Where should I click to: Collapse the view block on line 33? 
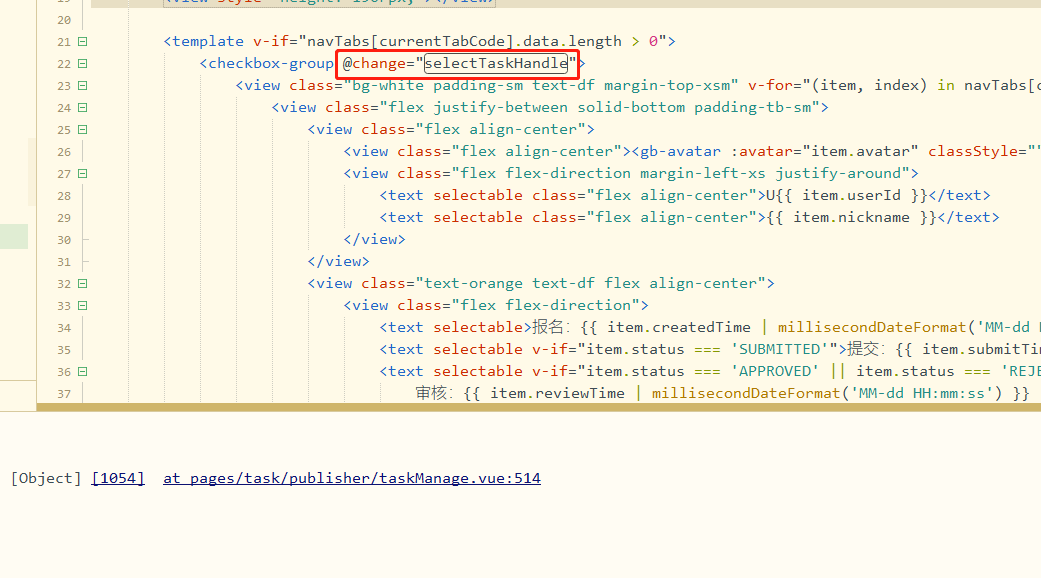[82, 306]
